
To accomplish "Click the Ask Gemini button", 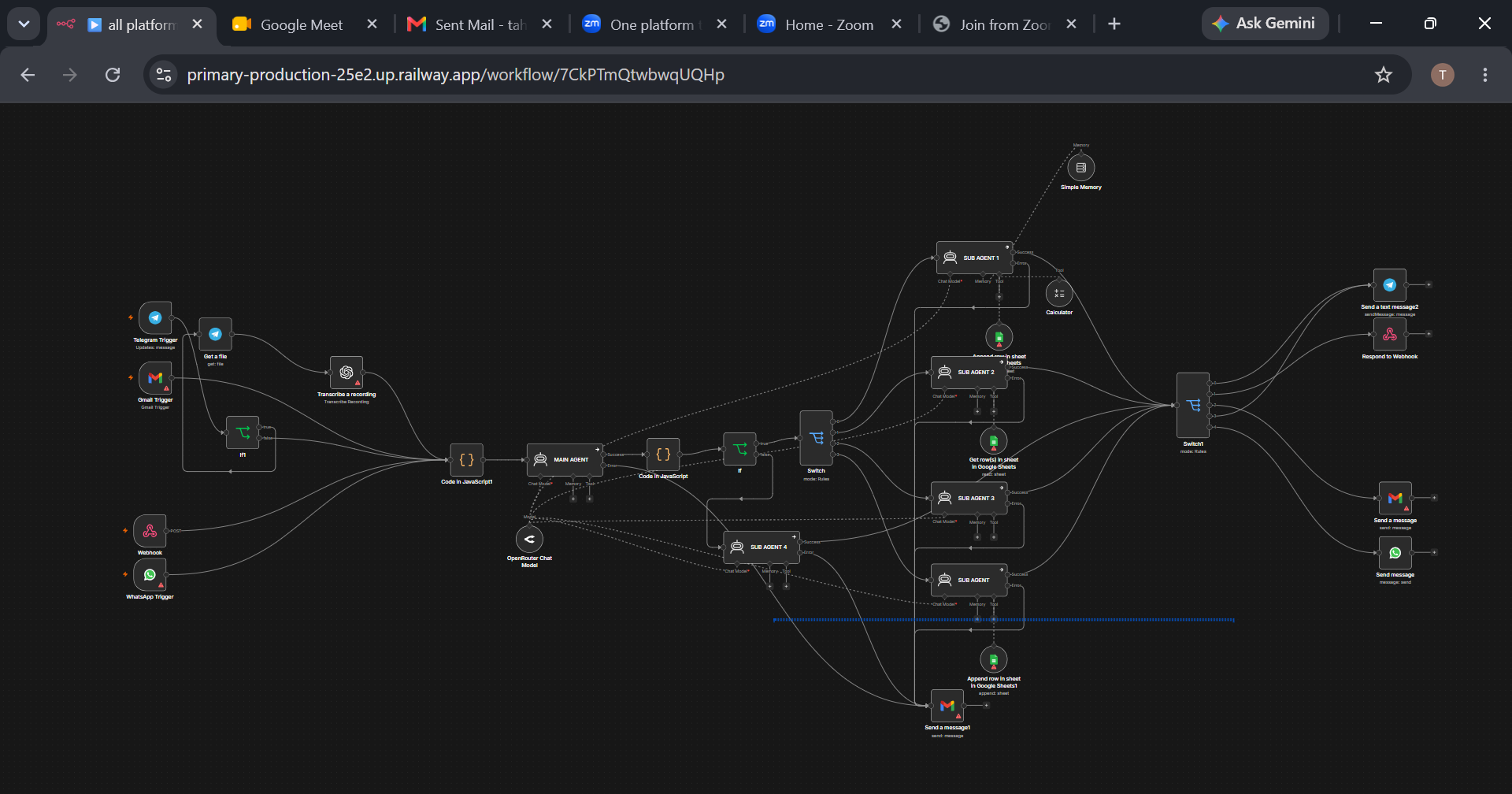I will pos(1266,24).
